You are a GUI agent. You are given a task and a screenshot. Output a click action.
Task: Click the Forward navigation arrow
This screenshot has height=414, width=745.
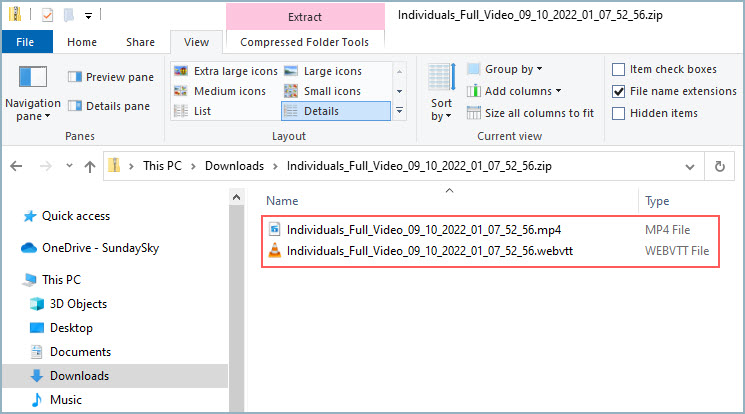[46, 166]
